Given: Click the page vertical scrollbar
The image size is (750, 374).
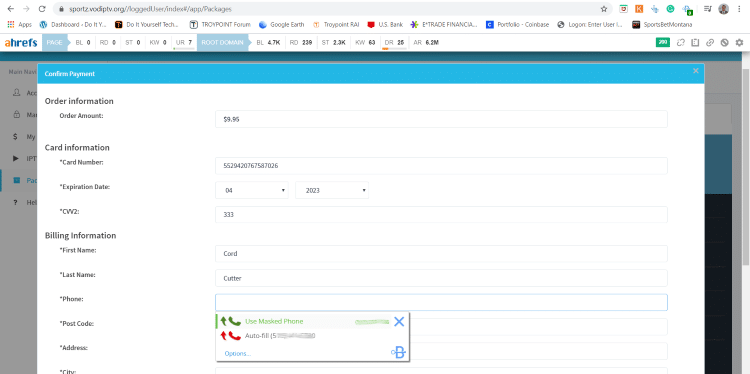Looking at the screenshot, I should 746,167.
